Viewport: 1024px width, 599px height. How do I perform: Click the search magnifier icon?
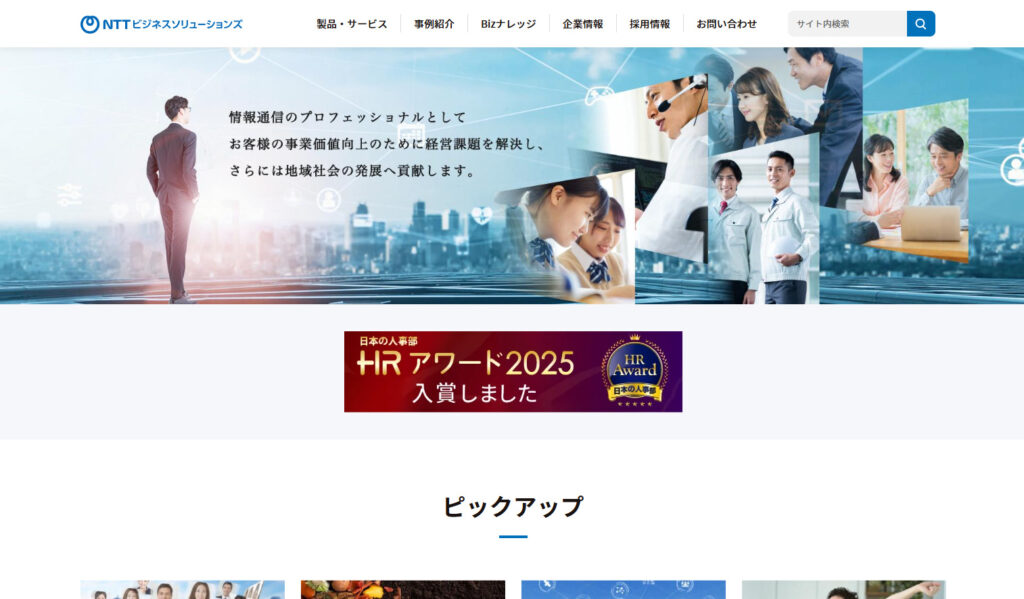click(918, 22)
